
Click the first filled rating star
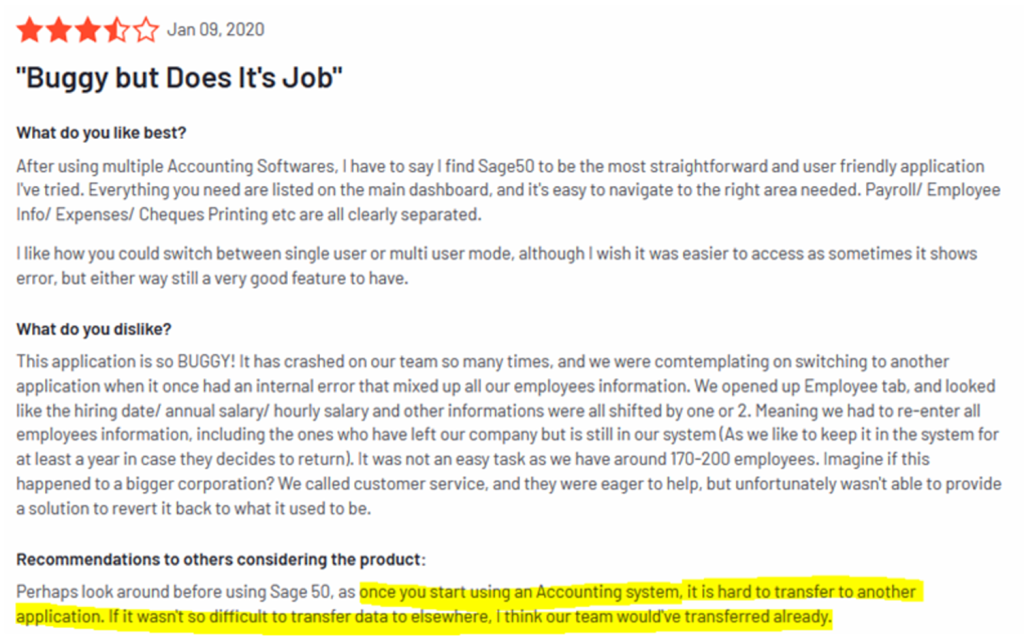point(29,30)
